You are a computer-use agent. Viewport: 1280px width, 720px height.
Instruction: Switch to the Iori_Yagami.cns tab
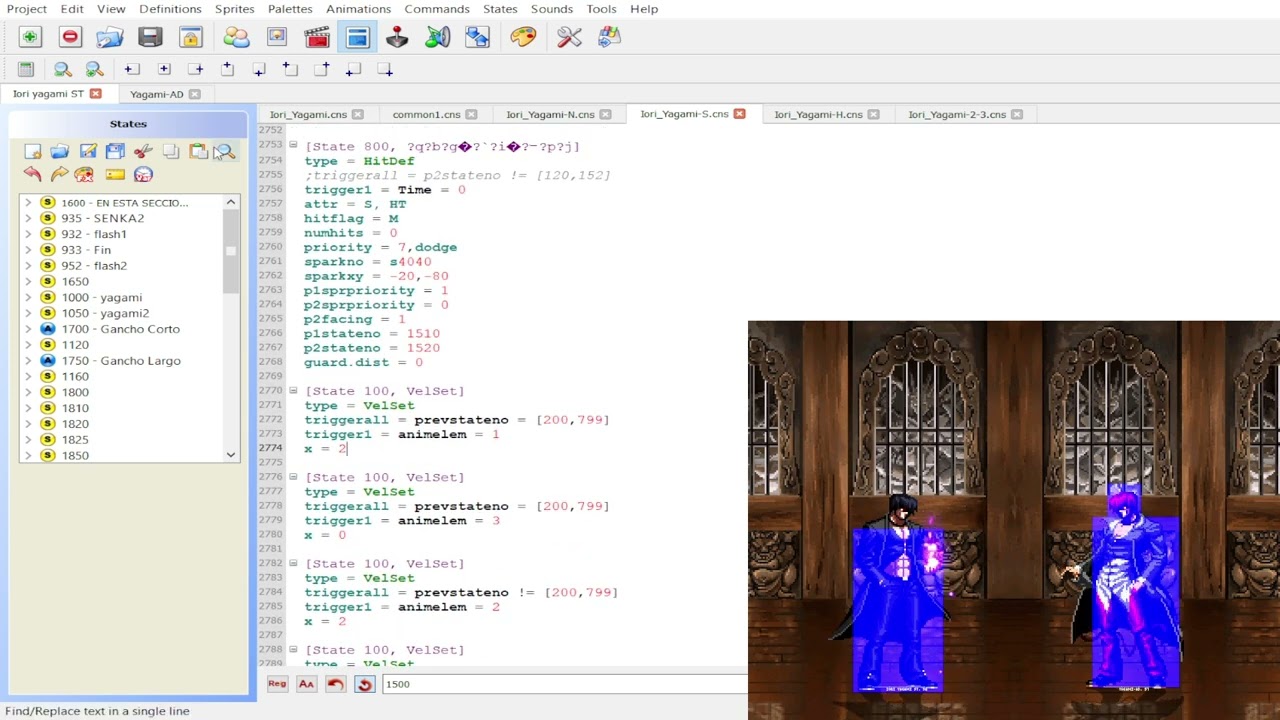[307, 114]
